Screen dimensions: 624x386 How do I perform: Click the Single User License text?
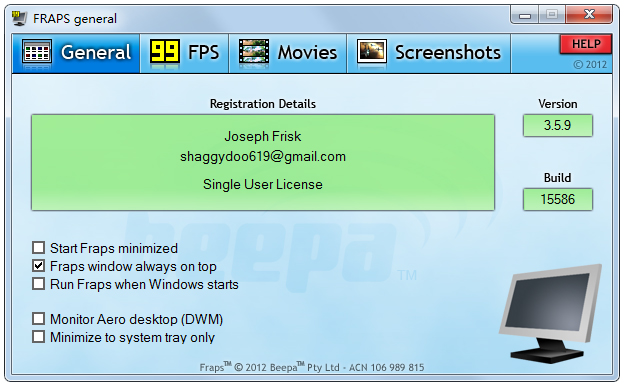click(263, 184)
